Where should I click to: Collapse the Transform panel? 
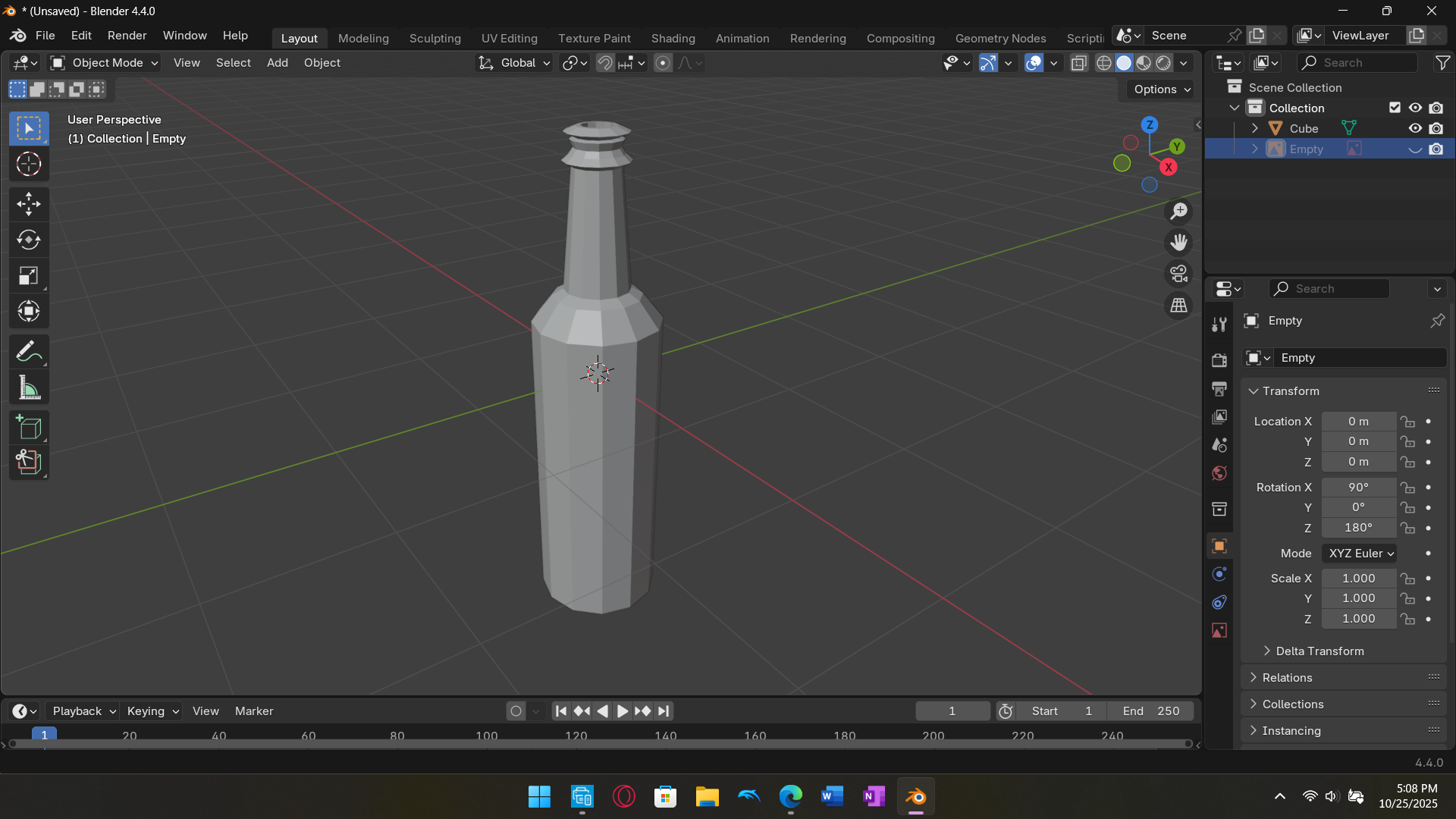click(x=1344, y=391)
